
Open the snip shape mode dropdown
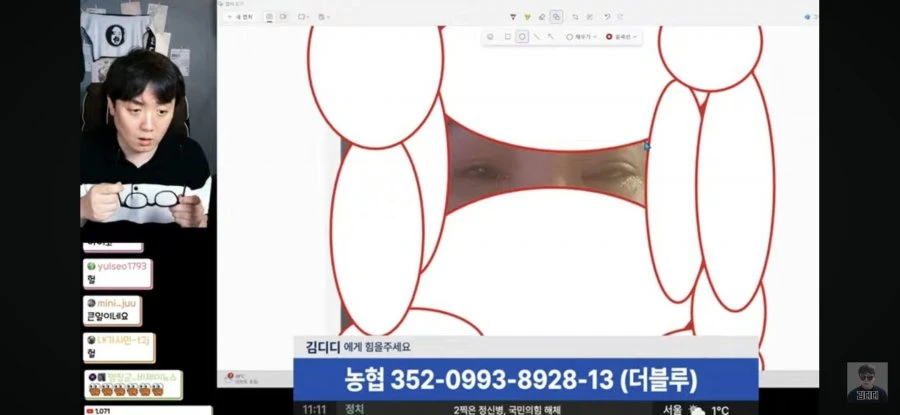click(304, 17)
